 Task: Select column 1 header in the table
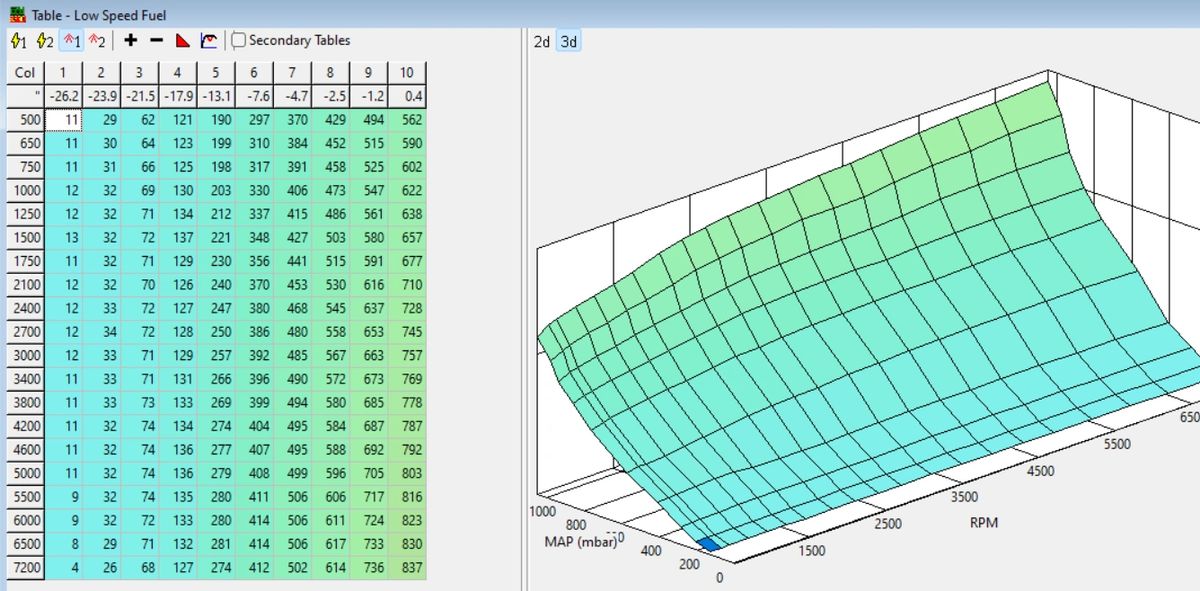point(62,72)
